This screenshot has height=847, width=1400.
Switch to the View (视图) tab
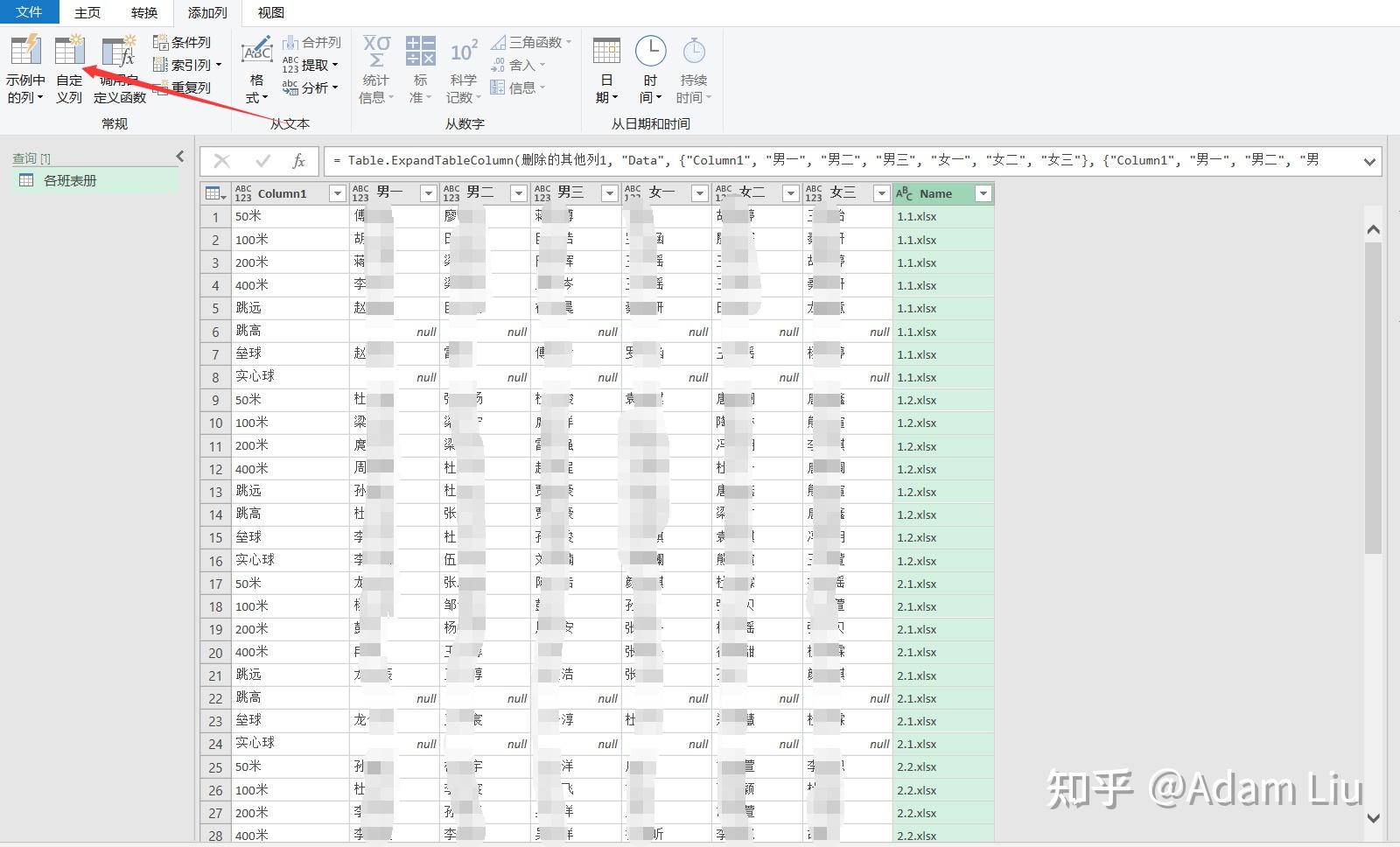pyautogui.click(x=271, y=12)
